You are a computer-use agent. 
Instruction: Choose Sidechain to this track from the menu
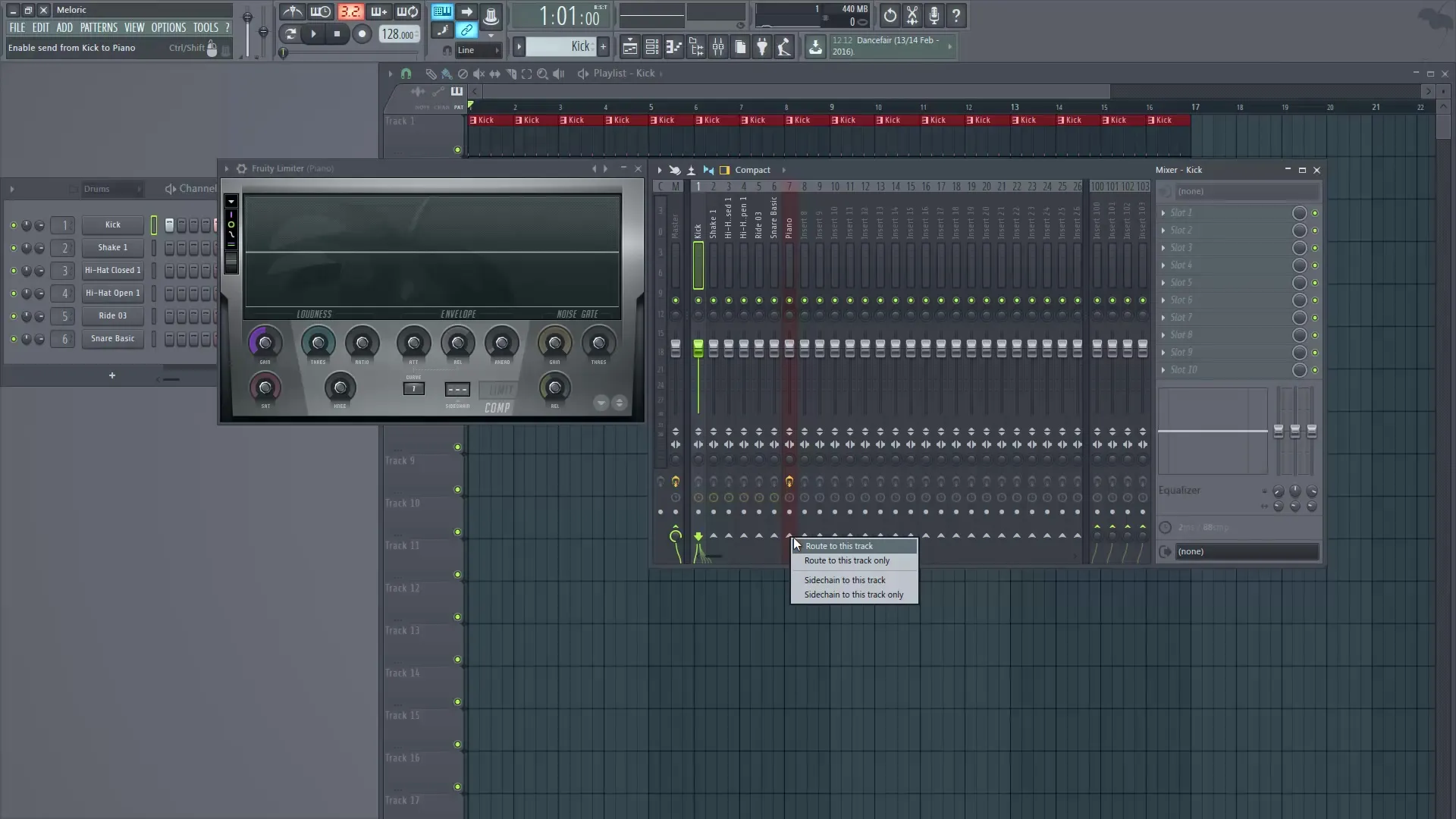pyautogui.click(x=844, y=579)
